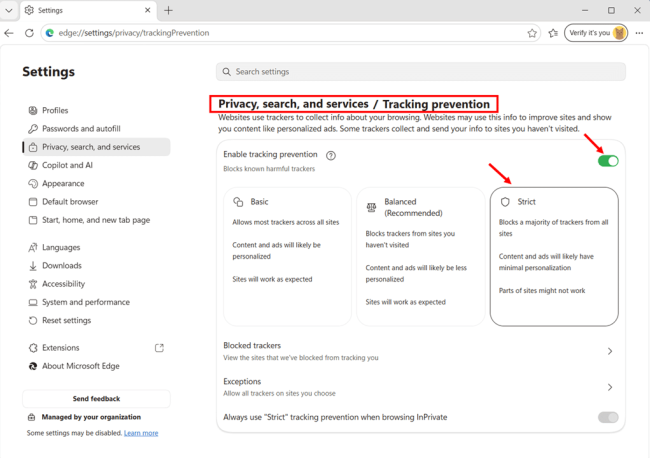The height and width of the screenshot is (458, 650).
Task: Click the Appearance palette icon
Action: click(x=33, y=183)
